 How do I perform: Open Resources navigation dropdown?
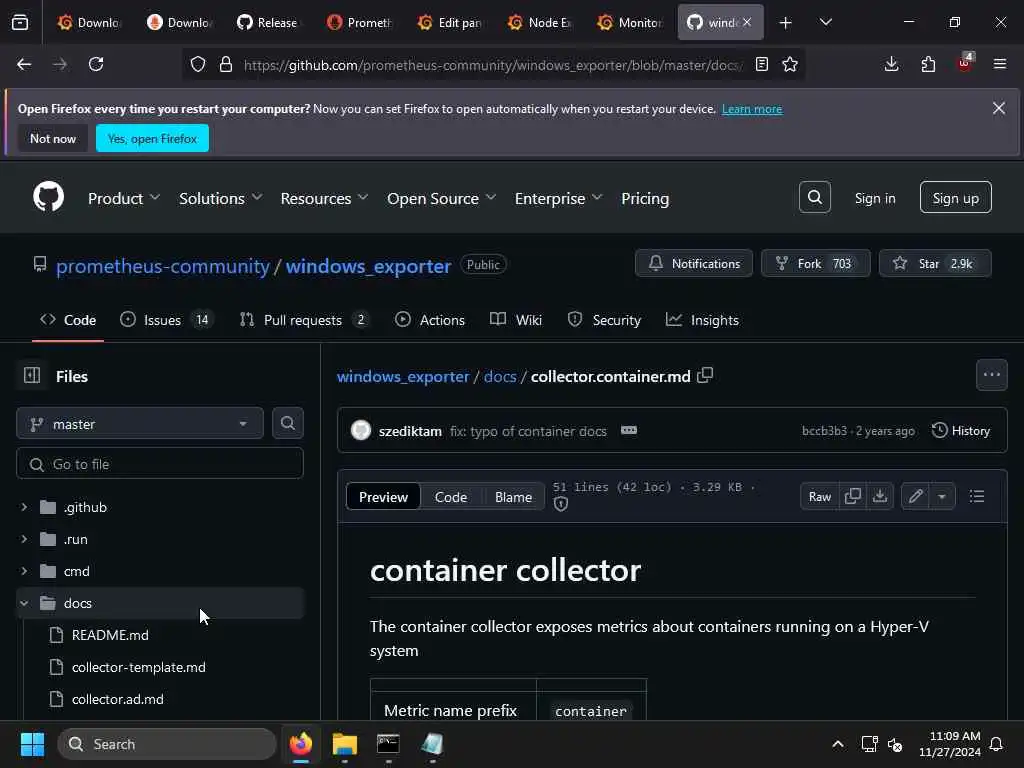pos(324,198)
